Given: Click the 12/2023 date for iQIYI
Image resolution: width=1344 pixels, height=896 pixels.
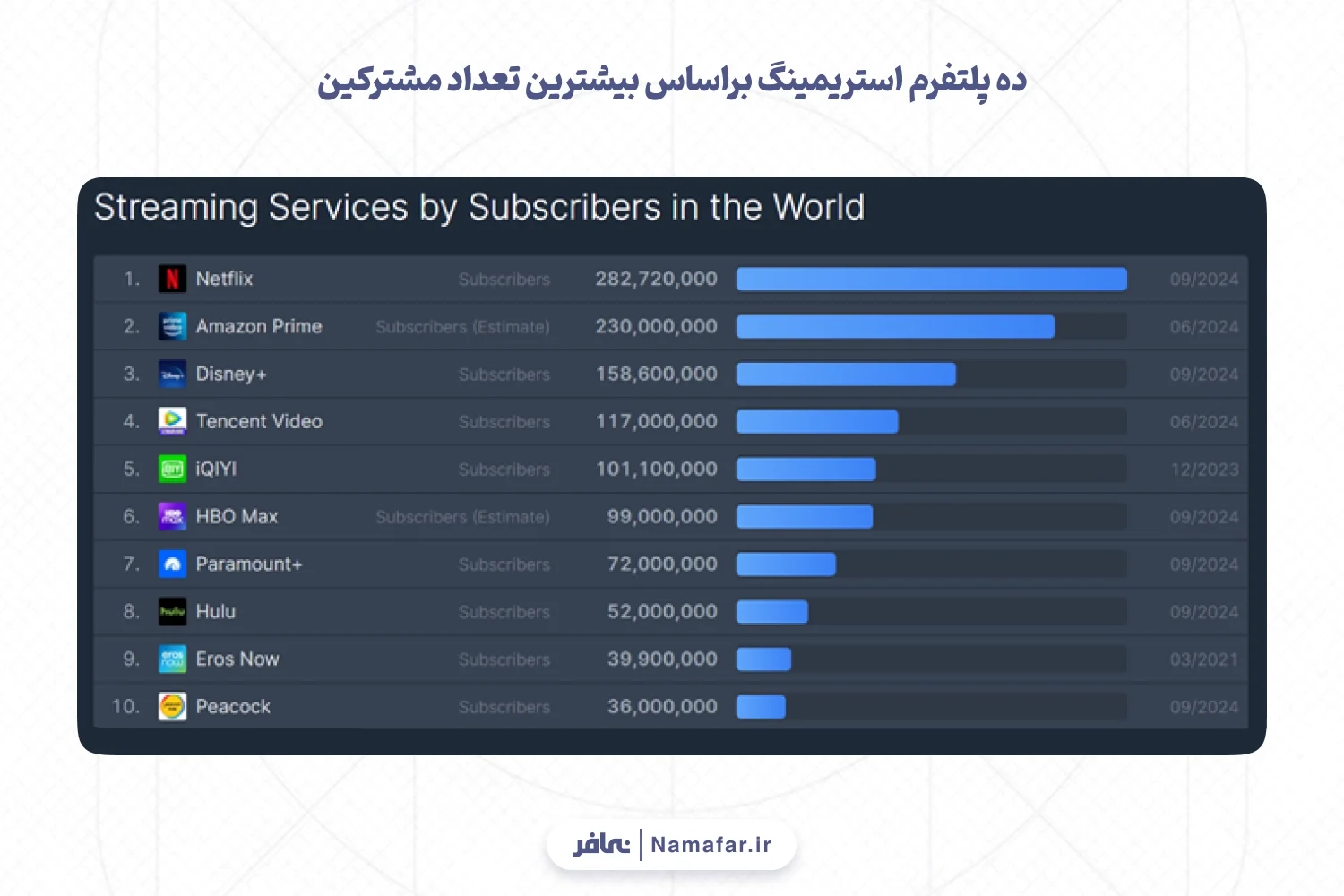Looking at the screenshot, I should [x=1204, y=470].
